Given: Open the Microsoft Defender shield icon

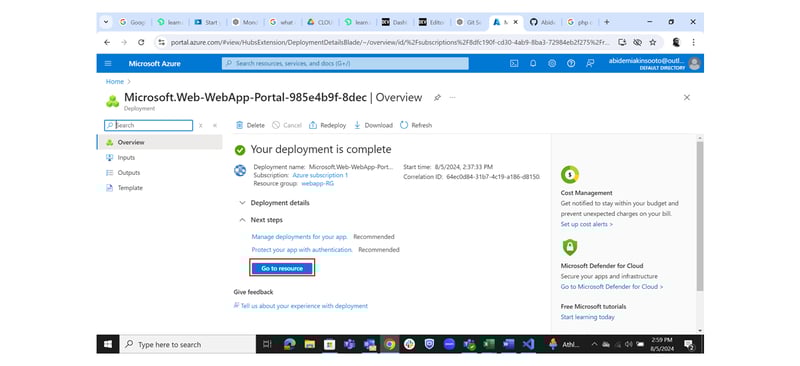Looking at the screenshot, I should click(569, 248).
